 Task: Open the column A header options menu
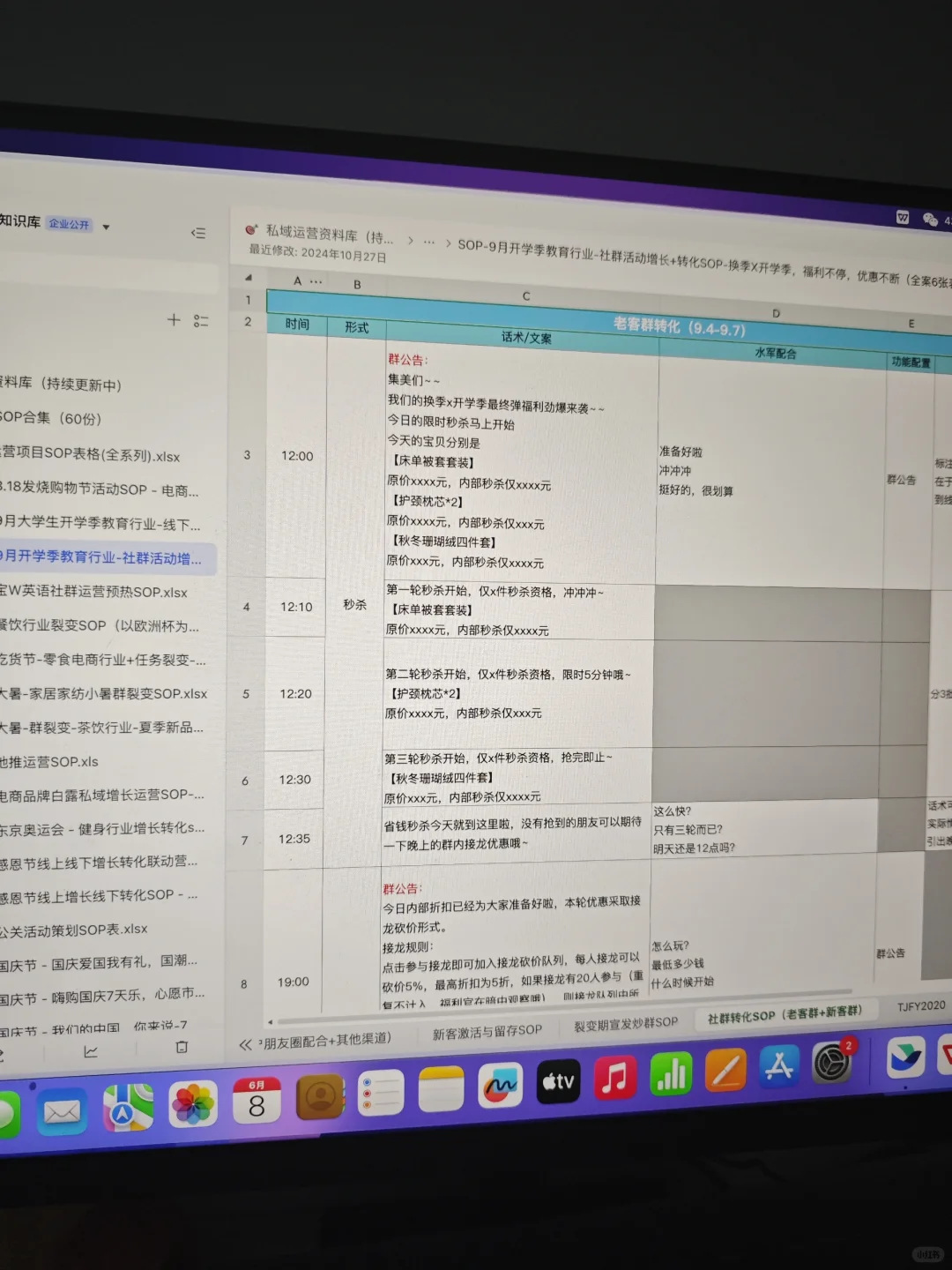pos(315,280)
